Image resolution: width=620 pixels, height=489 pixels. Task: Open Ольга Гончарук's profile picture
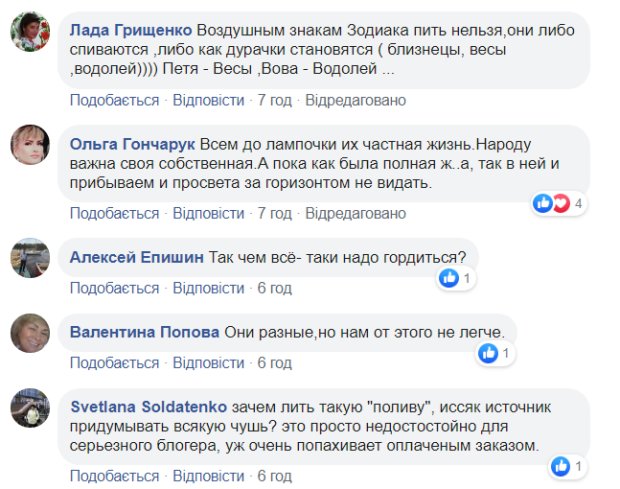point(30,148)
